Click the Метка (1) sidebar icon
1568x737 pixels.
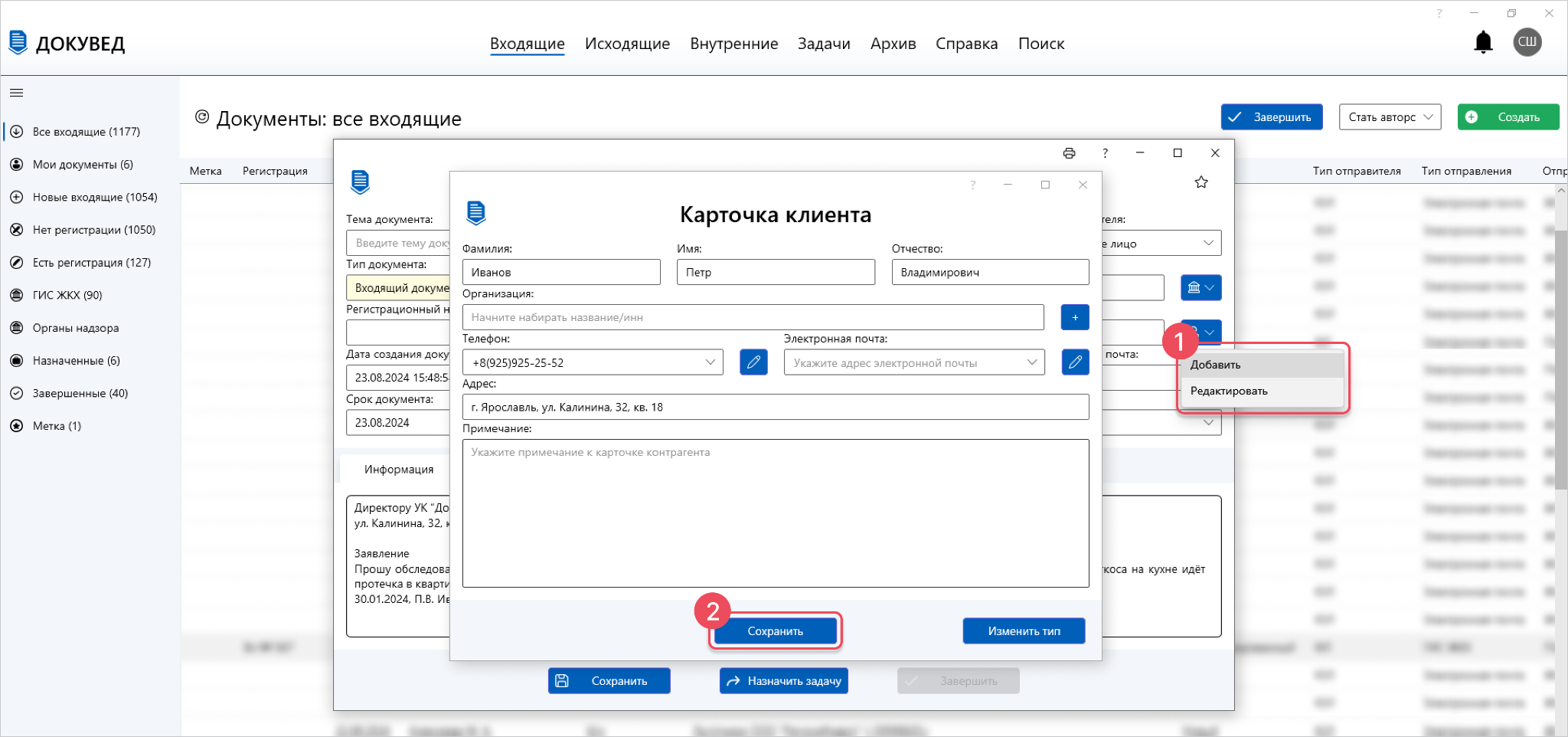[16, 426]
